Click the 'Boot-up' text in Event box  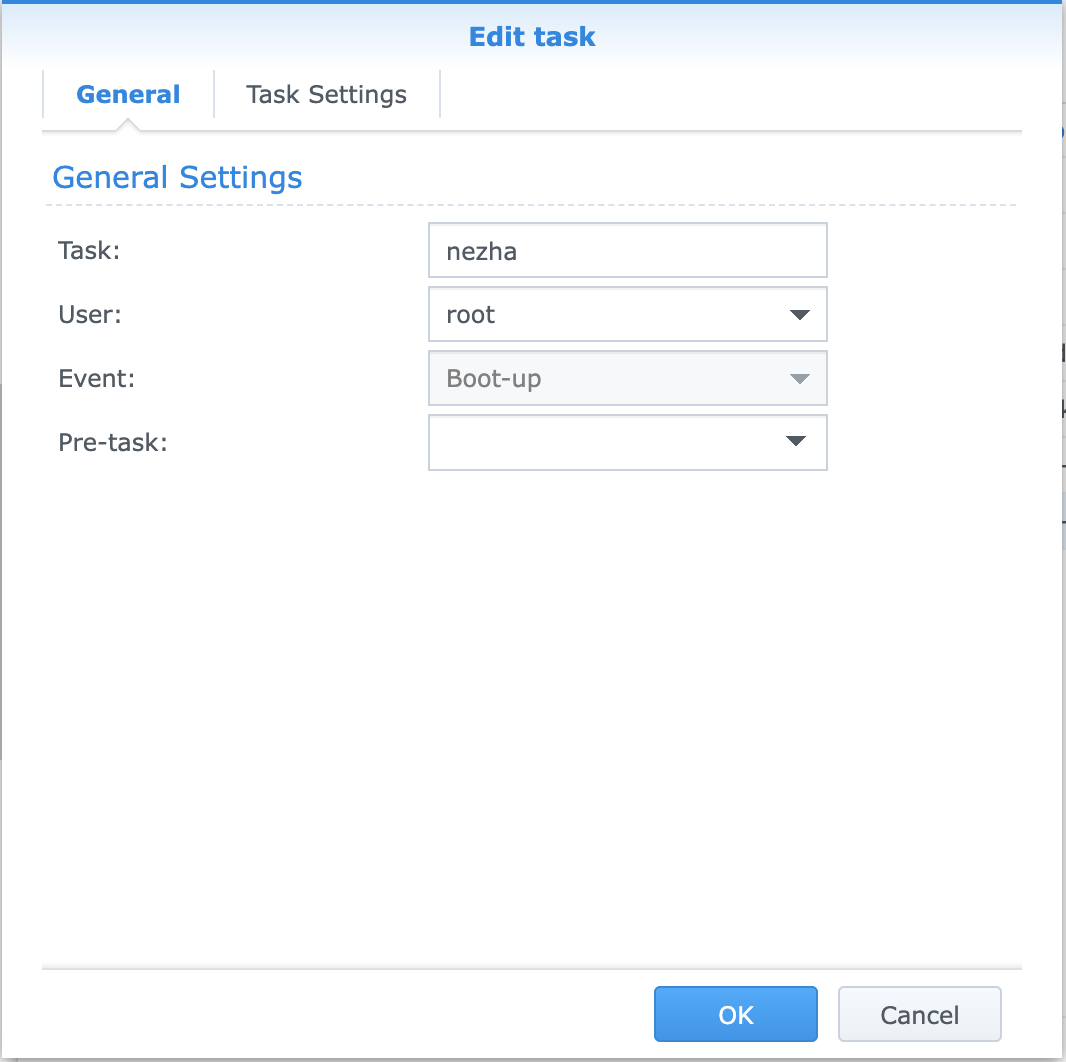coord(494,379)
